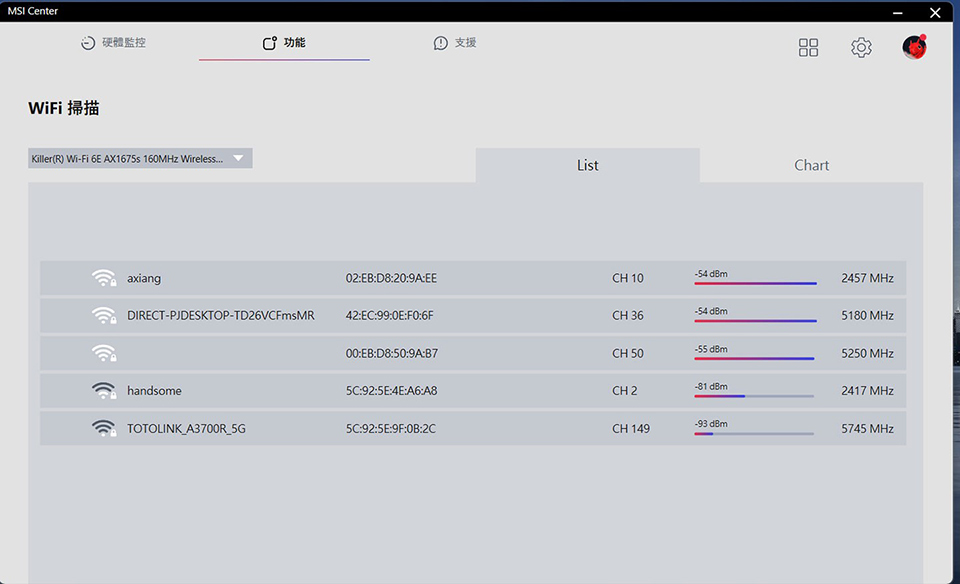Expand the Killer Wi-Fi adapter dropdown
Viewport: 960px width, 584px height.
(x=140, y=159)
